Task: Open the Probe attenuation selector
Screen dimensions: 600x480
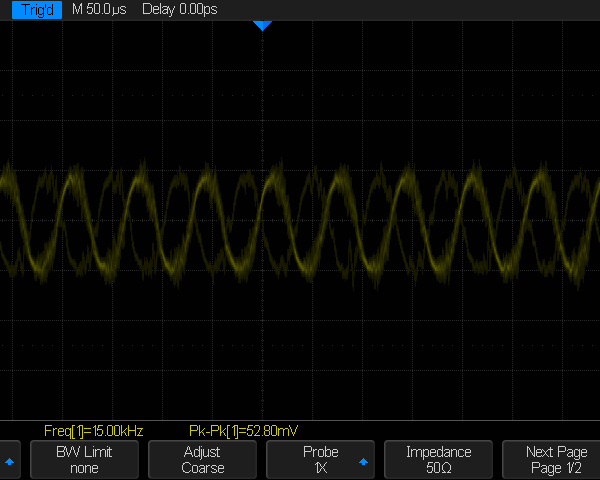Action: [x=320, y=460]
